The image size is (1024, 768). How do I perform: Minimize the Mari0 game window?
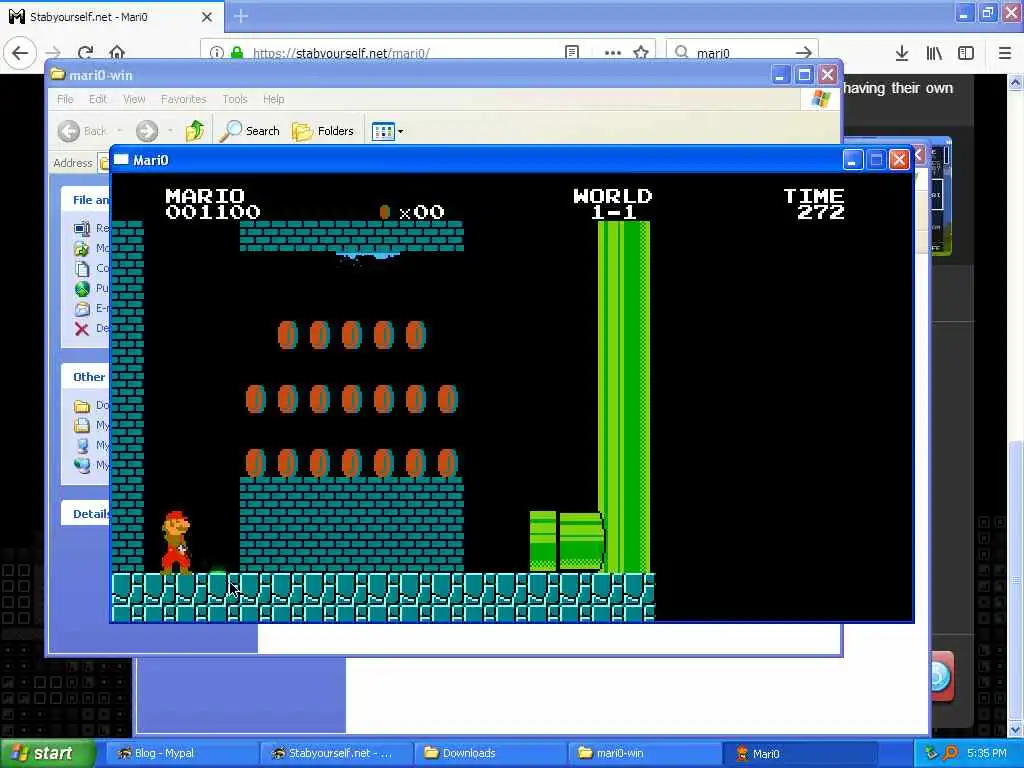[x=852, y=160]
